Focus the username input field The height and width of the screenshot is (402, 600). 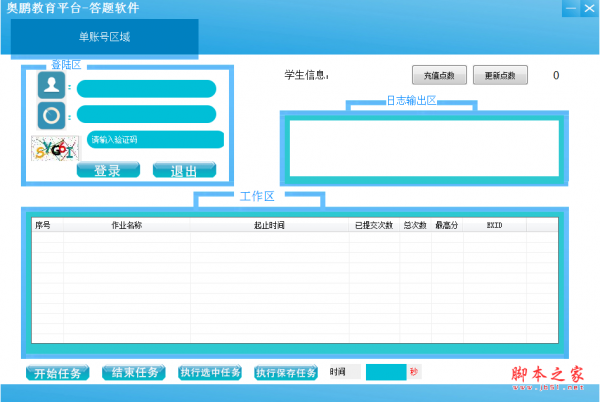(x=146, y=89)
